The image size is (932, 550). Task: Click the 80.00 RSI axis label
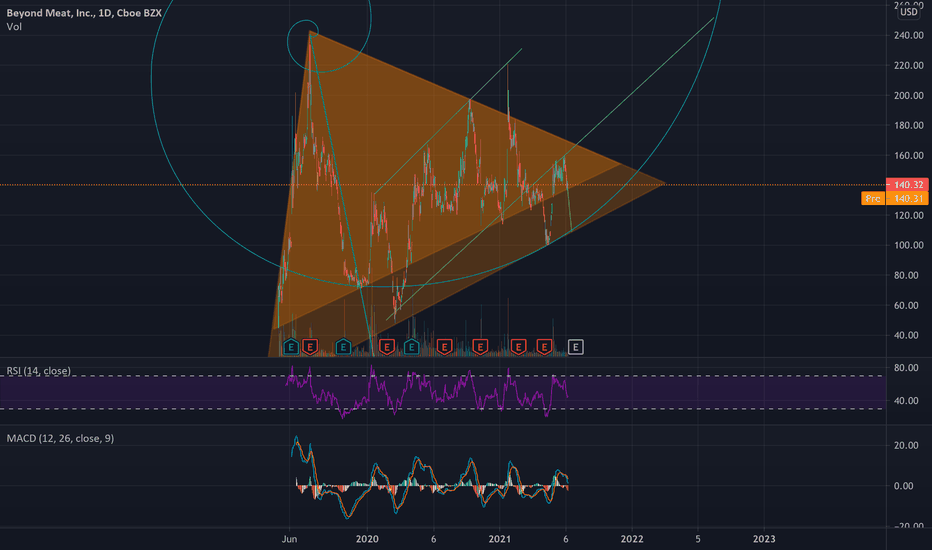[906, 368]
